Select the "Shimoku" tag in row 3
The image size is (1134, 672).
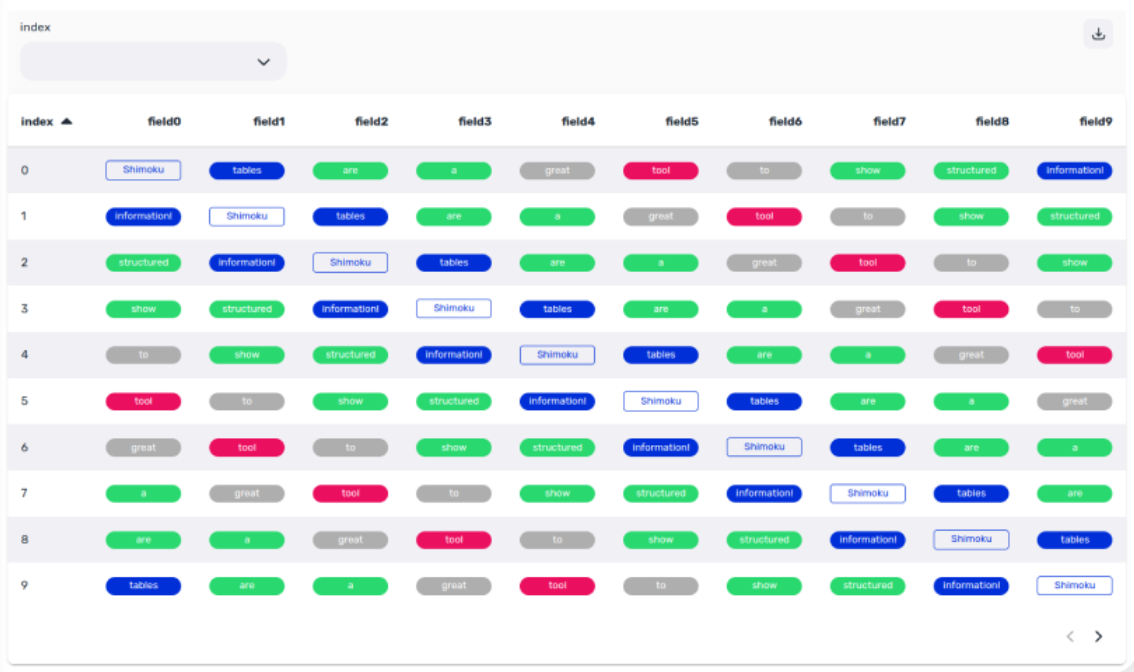453,308
